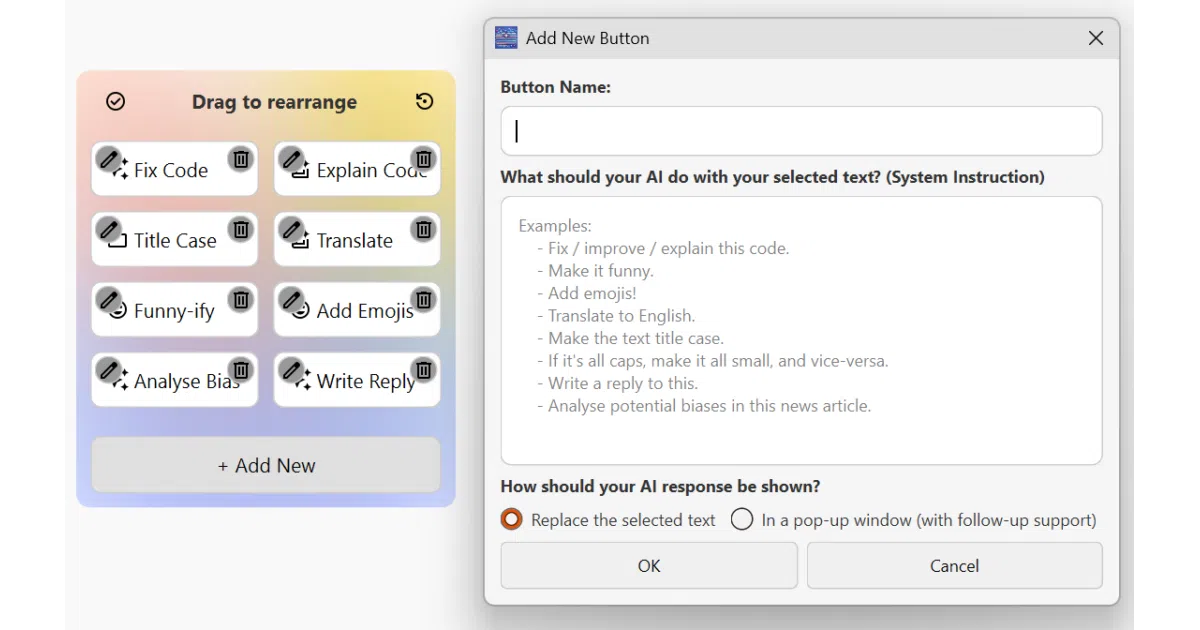Click the Button Name input field

(801, 131)
